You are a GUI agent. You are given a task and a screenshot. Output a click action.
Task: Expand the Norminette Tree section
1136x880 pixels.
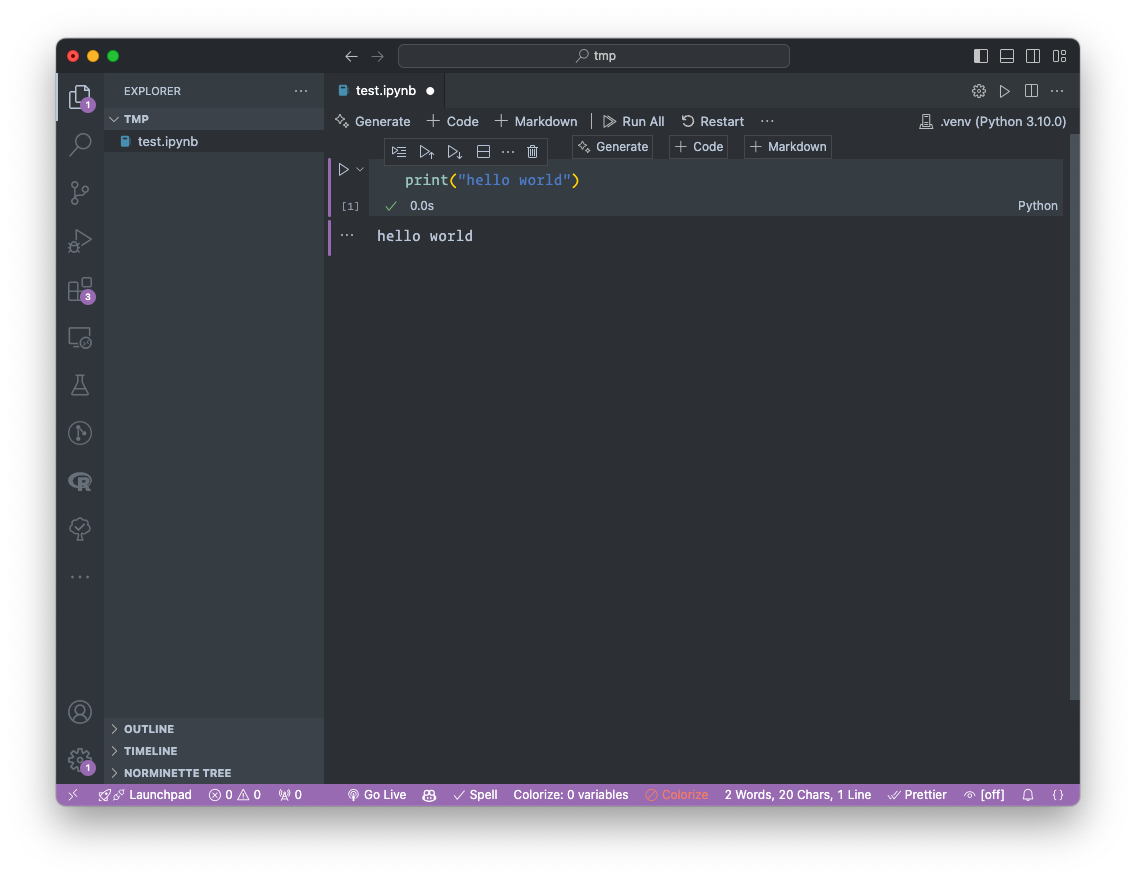coord(214,773)
